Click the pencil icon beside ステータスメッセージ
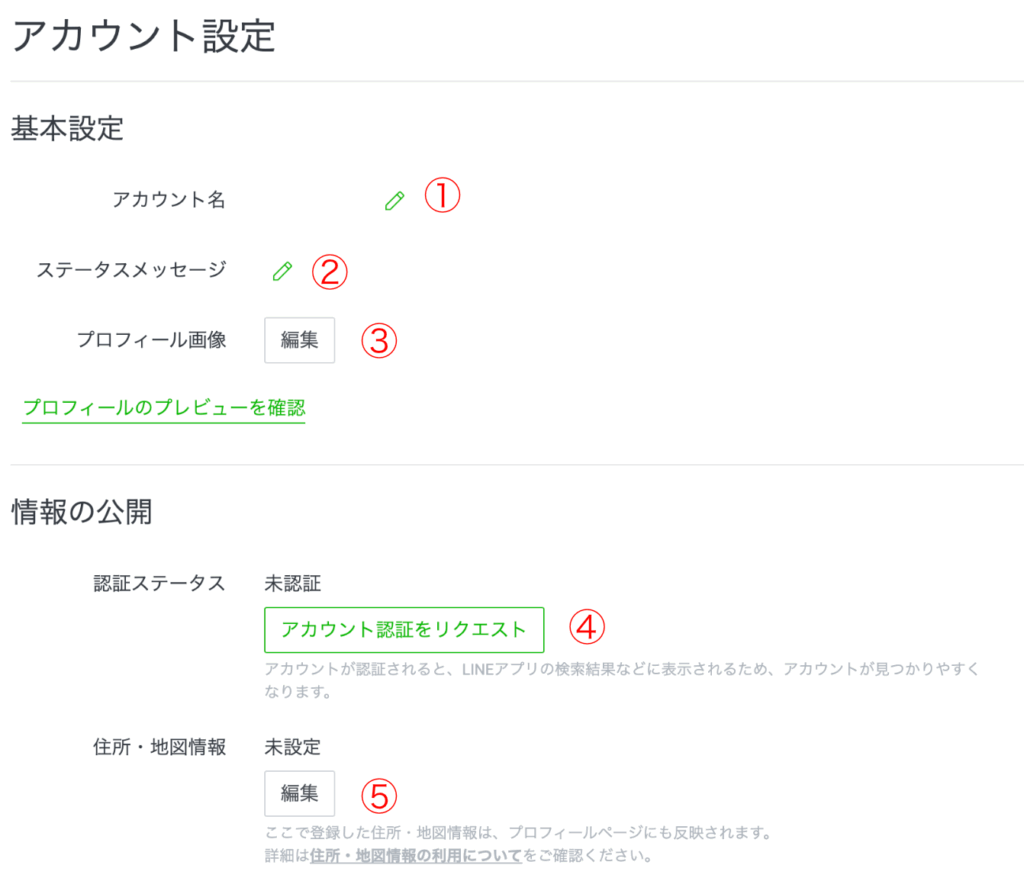The height and width of the screenshot is (894, 1024). coord(283,270)
